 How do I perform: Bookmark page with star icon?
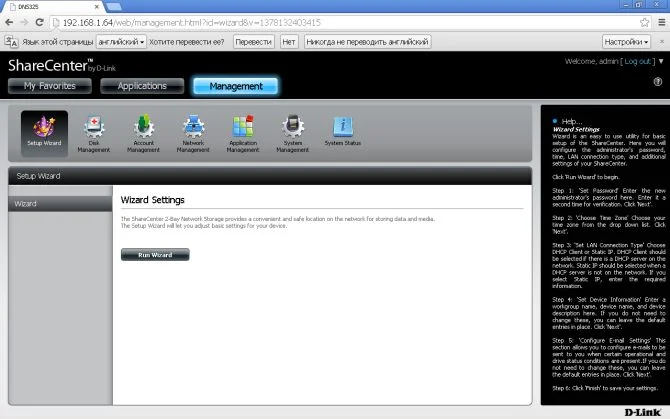pos(643,21)
